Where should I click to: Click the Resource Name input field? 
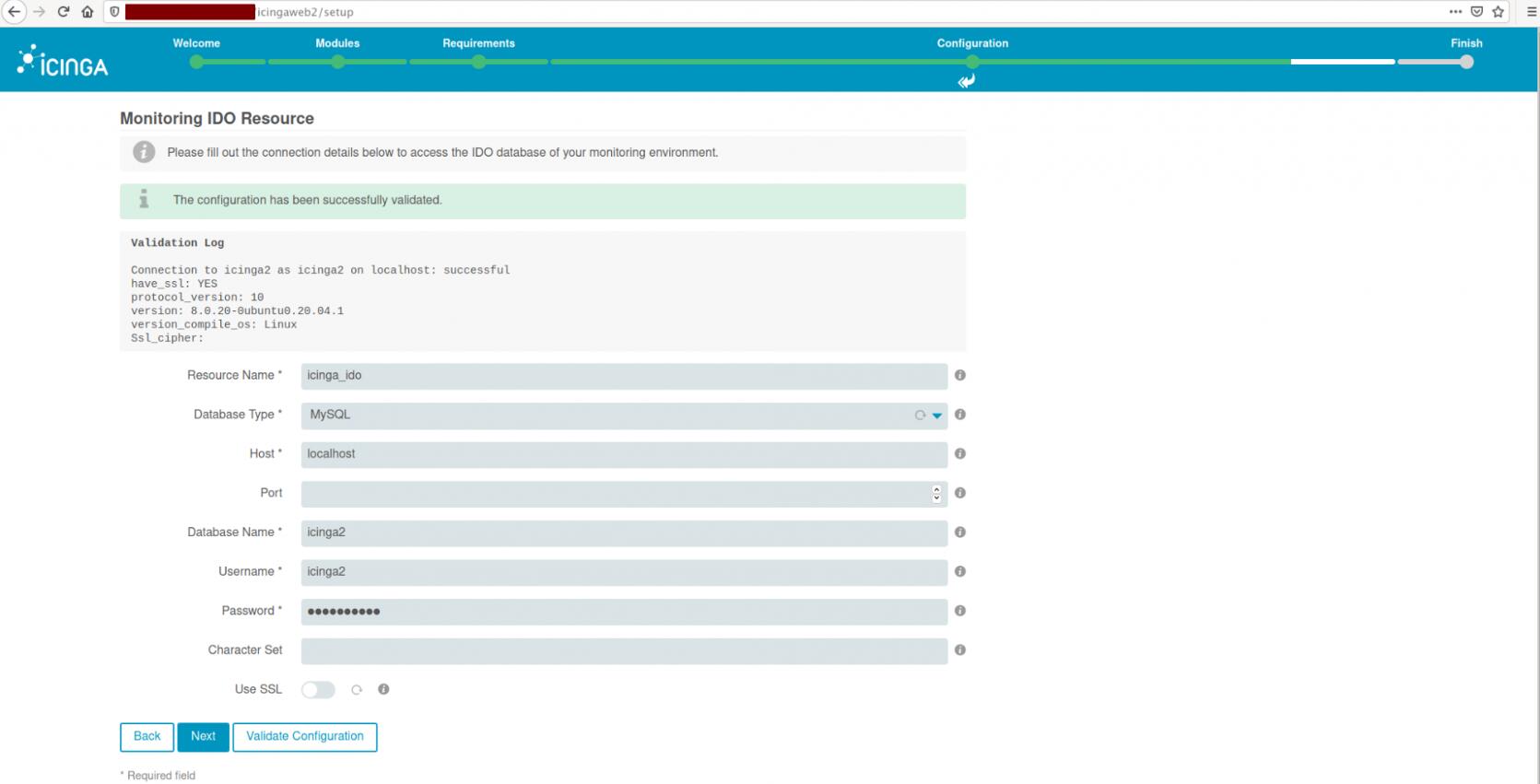tap(624, 376)
